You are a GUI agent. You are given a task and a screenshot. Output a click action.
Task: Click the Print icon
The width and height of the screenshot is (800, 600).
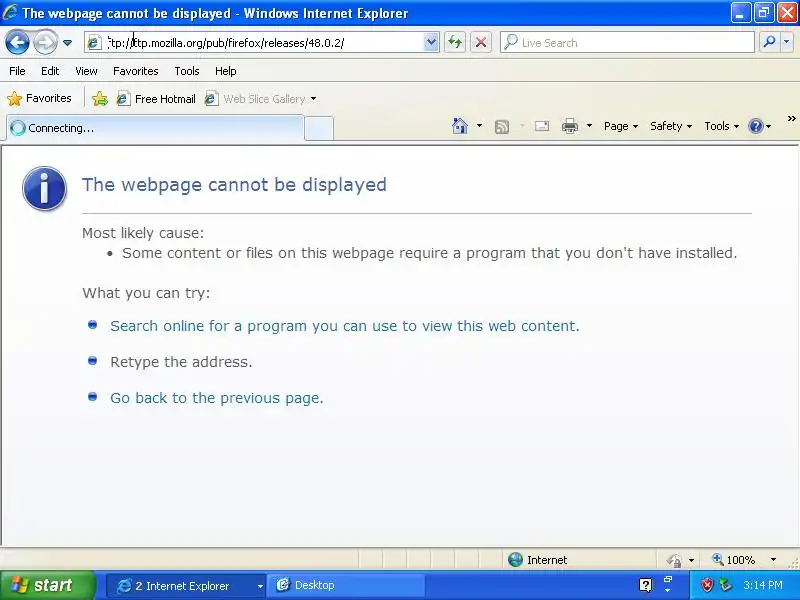click(570, 126)
